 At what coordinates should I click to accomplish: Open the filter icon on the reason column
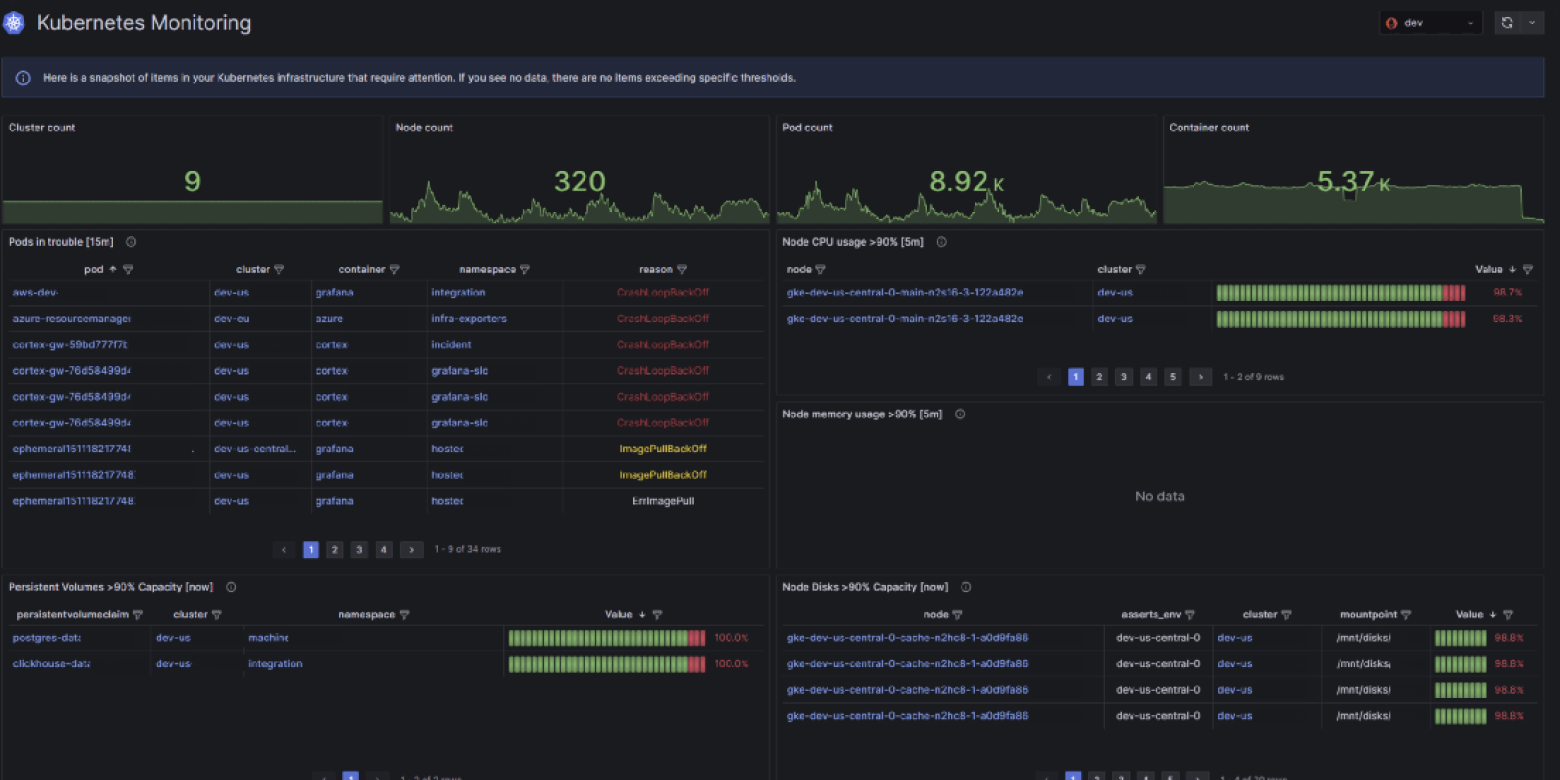pos(683,269)
